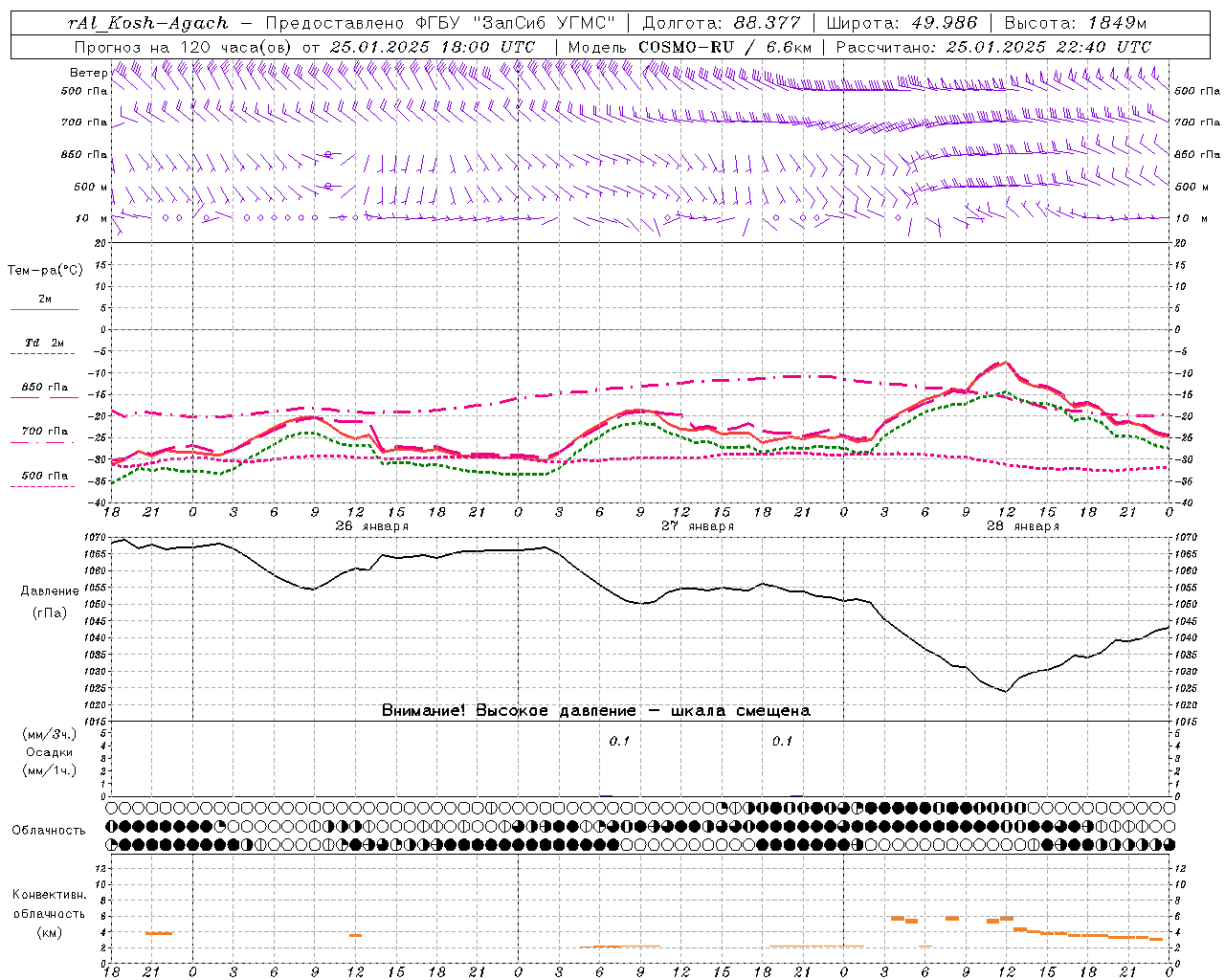The height and width of the screenshot is (980, 1225).
Task: Click the forecast start time 25.01.2025 18:00 UTC
Action: pyautogui.click(x=433, y=47)
